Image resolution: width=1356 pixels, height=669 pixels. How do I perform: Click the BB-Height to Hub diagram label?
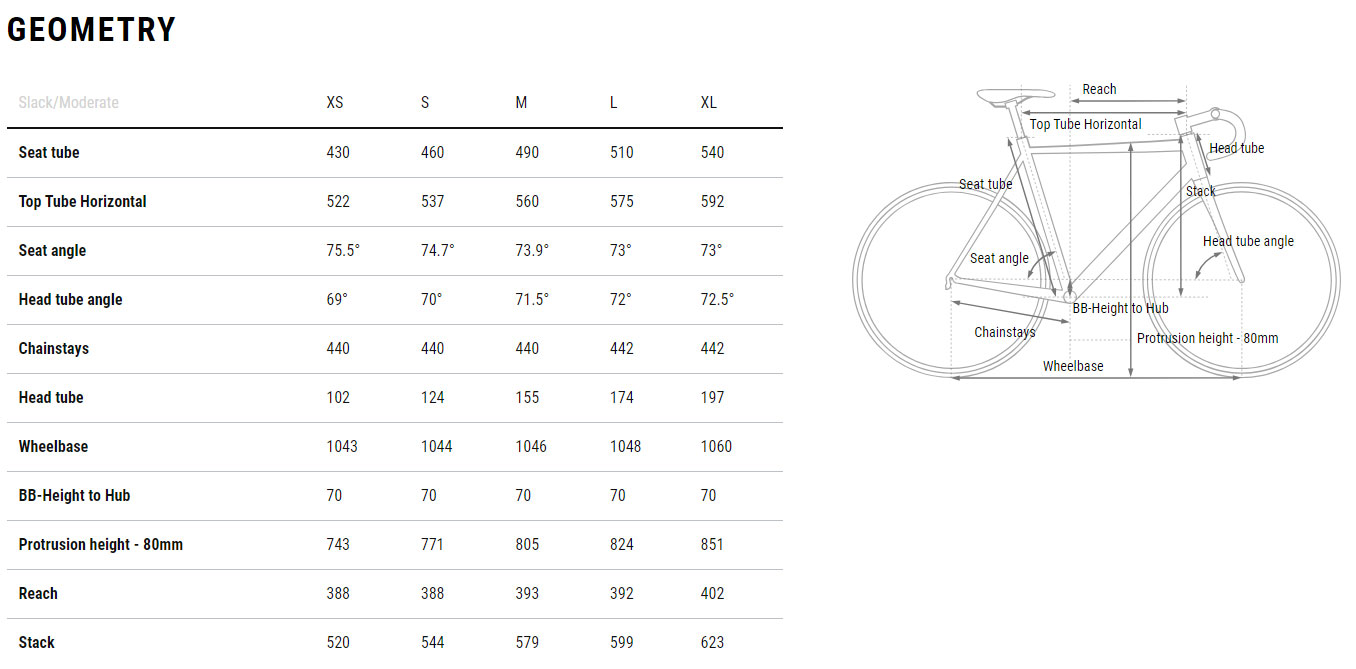[x=1120, y=308]
